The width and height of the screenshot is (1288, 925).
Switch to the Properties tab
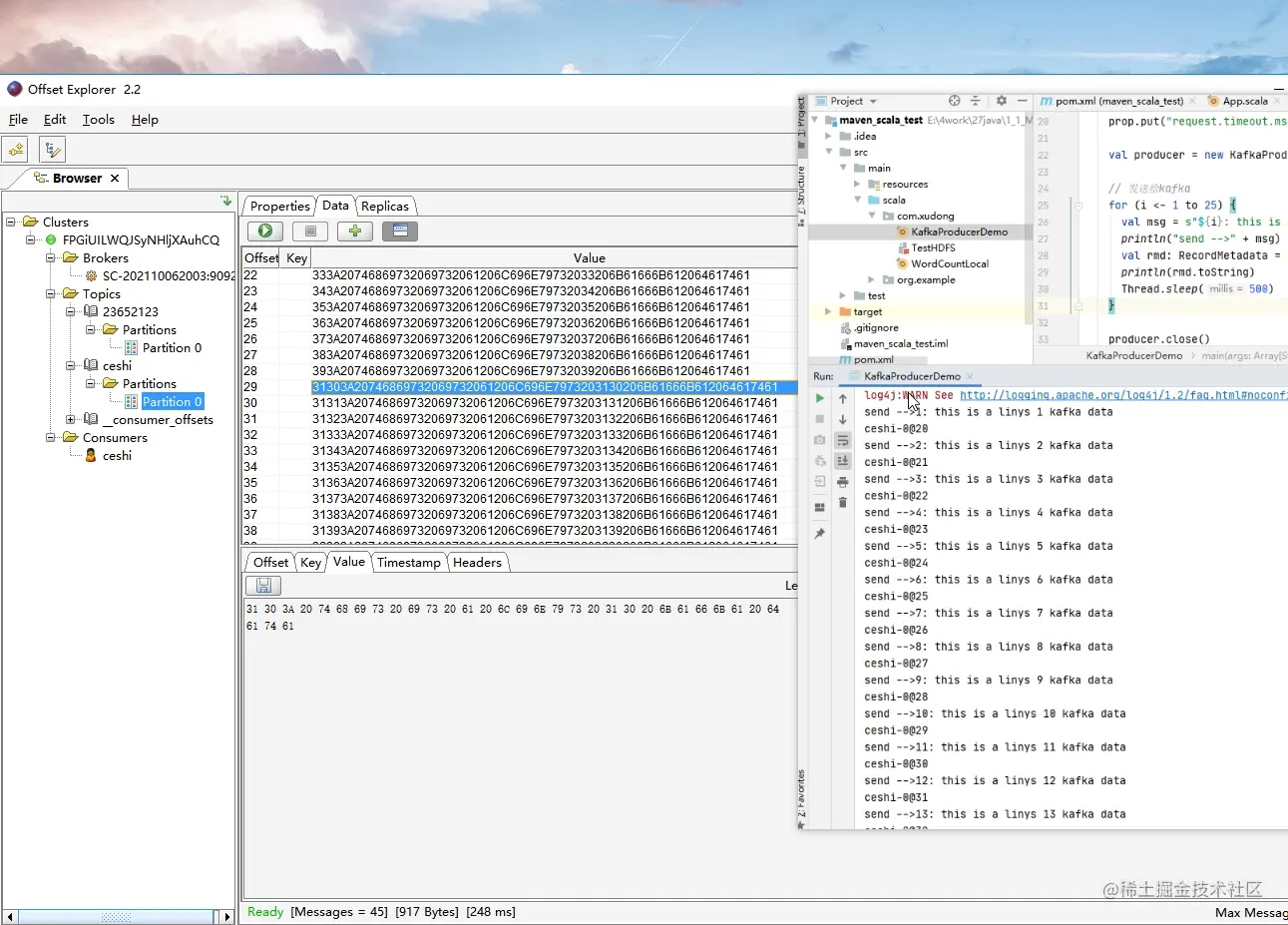(279, 206)
